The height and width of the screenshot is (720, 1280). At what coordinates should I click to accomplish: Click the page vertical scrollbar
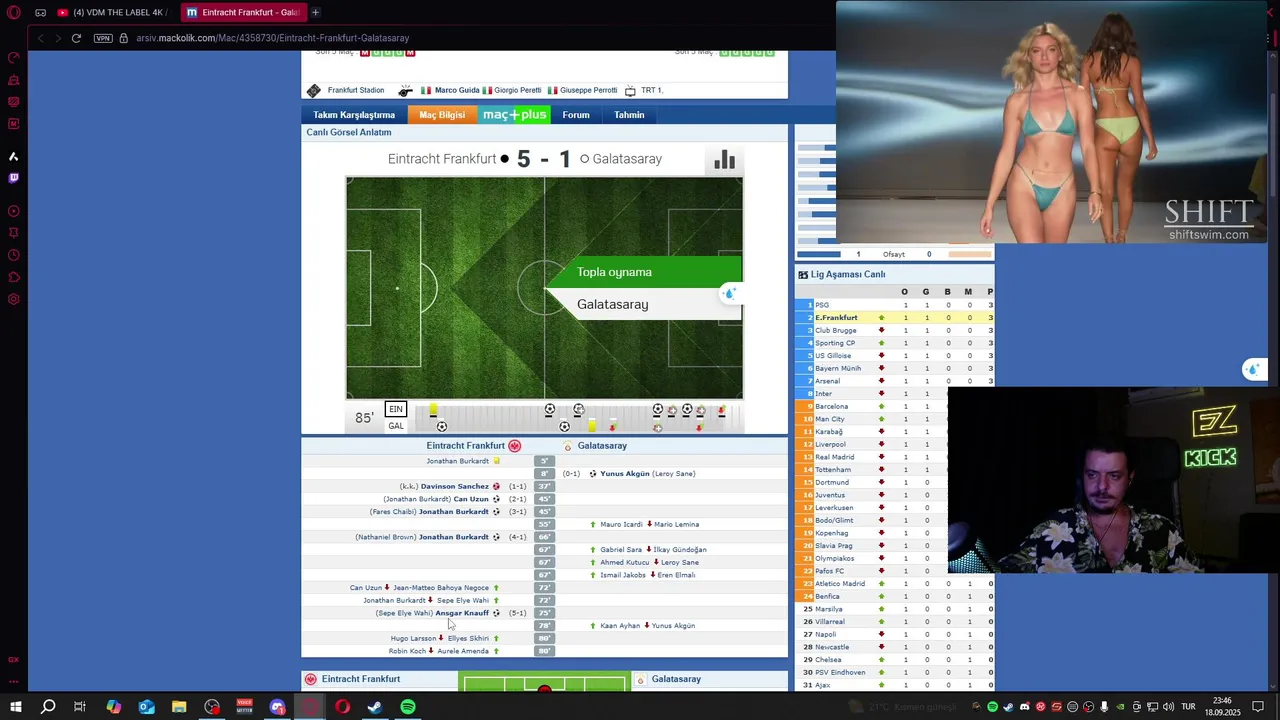(1273, 370)
